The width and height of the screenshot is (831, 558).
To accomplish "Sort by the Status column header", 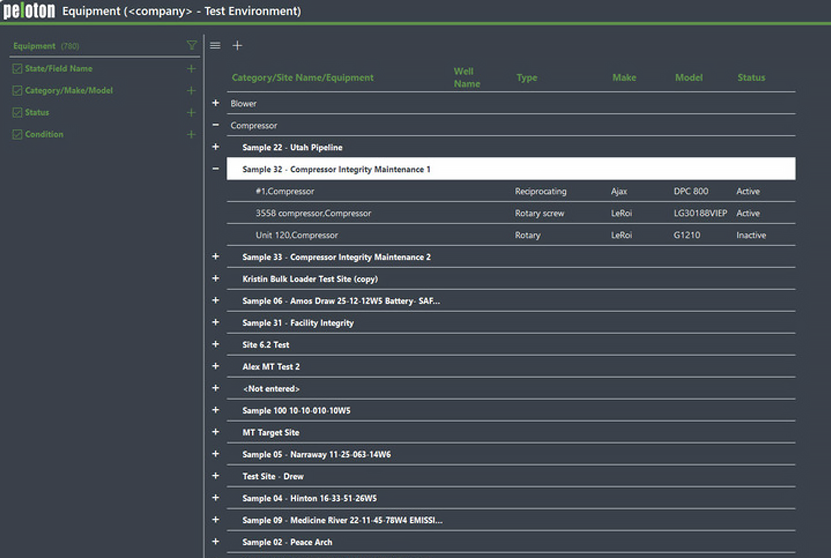I will coord(751,78).
